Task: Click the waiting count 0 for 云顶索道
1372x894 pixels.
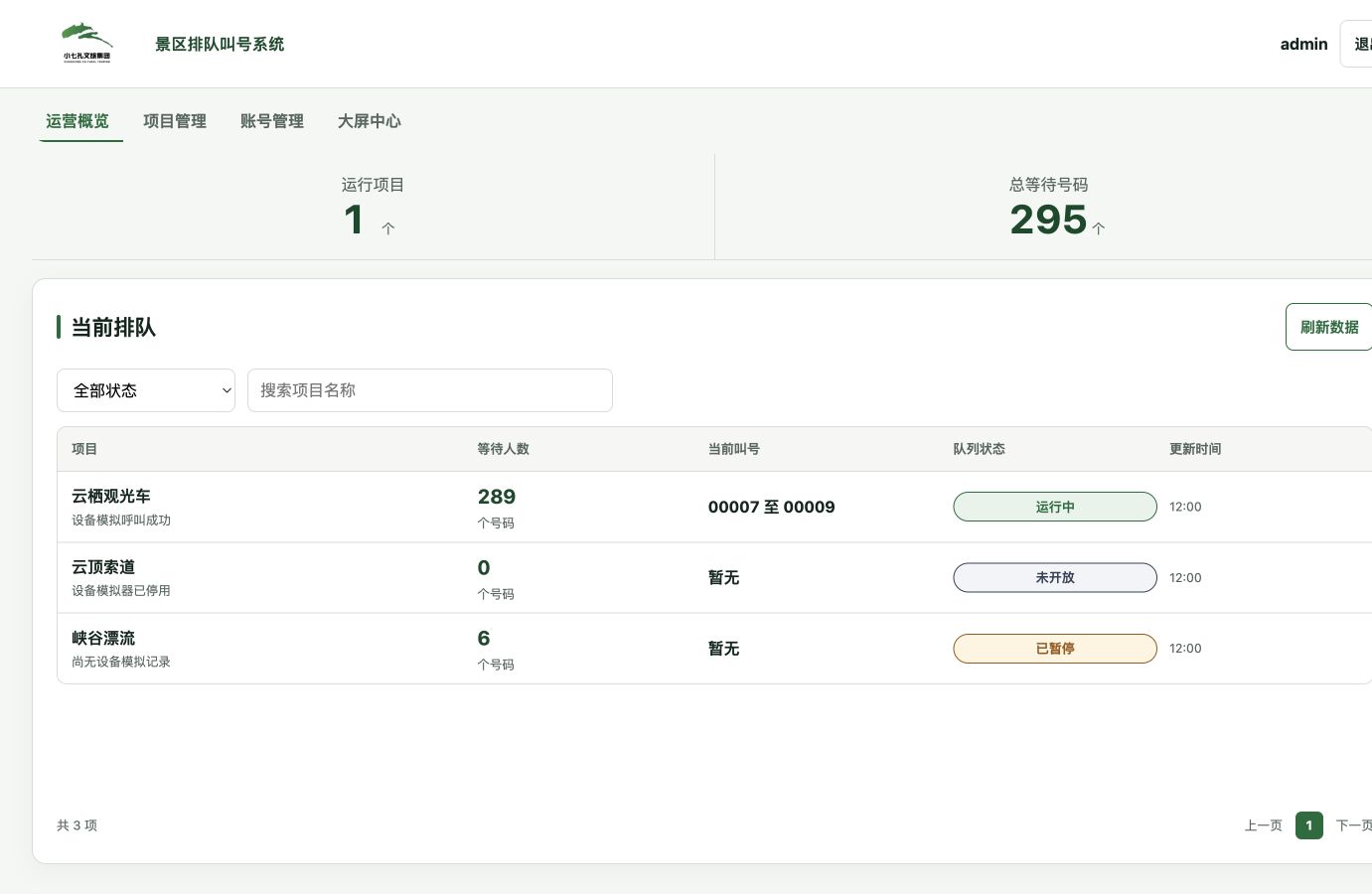Action: pos(484,567)
